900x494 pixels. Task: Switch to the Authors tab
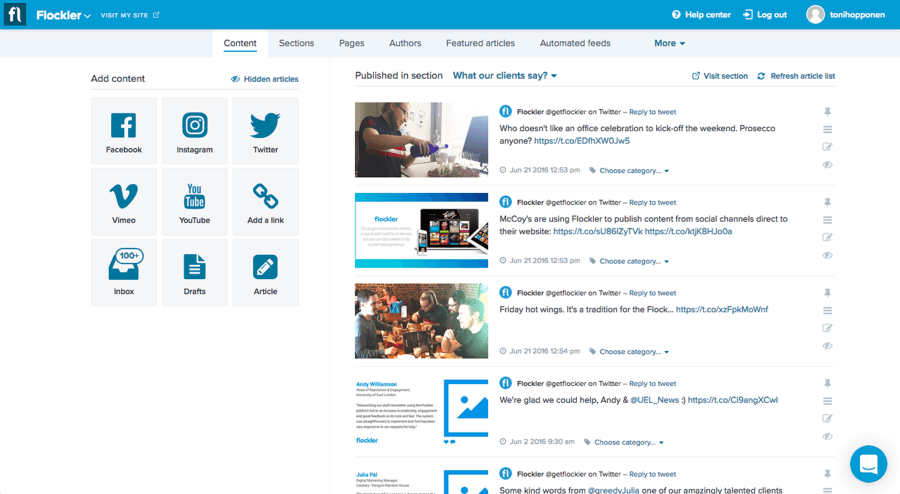(405, 43)
